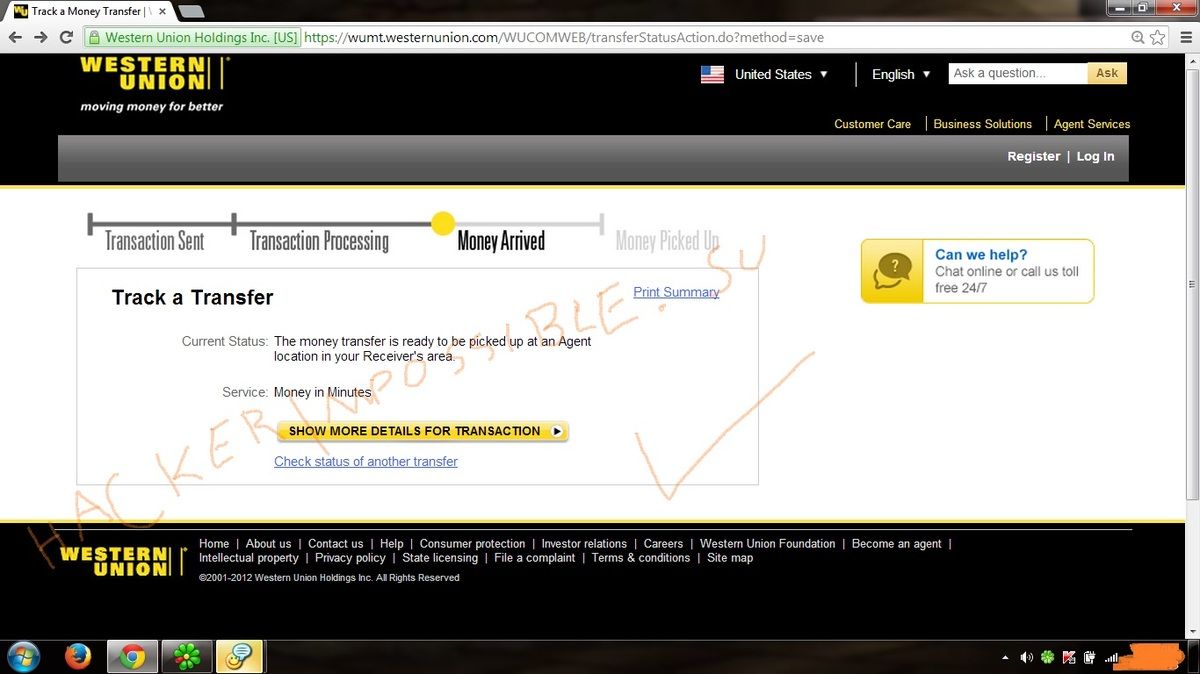Screen dimensions: 1200x674
Task: Click the Money Arrived progress marker
Action: click(443, 223)
